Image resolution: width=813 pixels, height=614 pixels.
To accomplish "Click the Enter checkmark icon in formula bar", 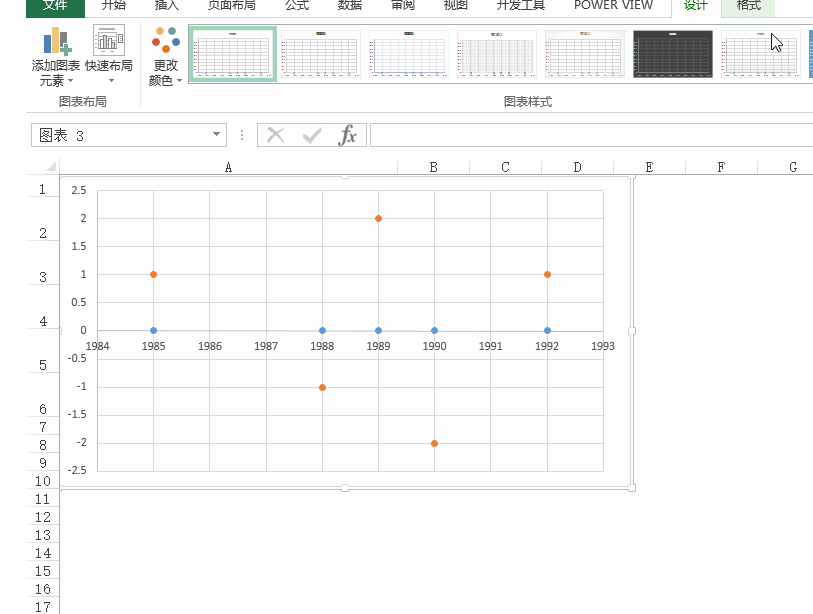I will (312, 135).
